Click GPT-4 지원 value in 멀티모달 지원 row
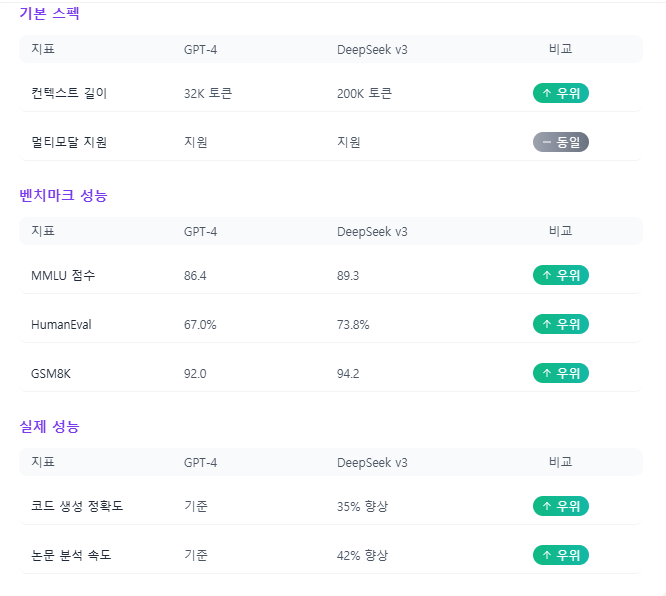The image size is (666, 596). click(x=195, y=142)
